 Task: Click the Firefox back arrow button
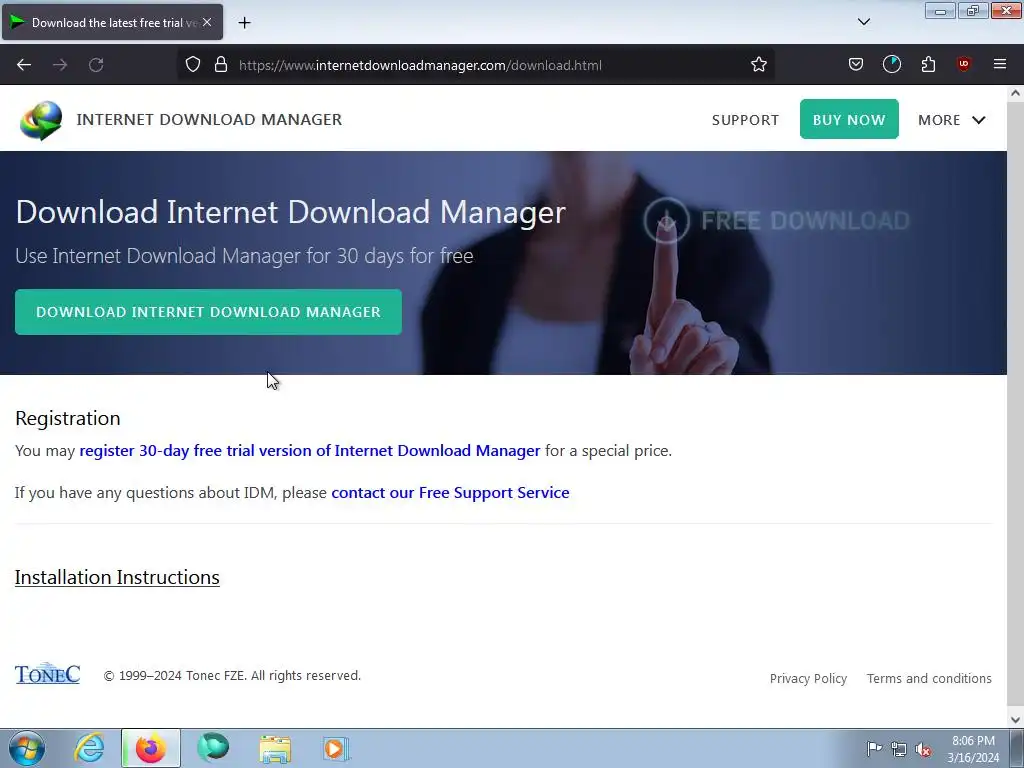pyautogui.click(x=24, y=65)
